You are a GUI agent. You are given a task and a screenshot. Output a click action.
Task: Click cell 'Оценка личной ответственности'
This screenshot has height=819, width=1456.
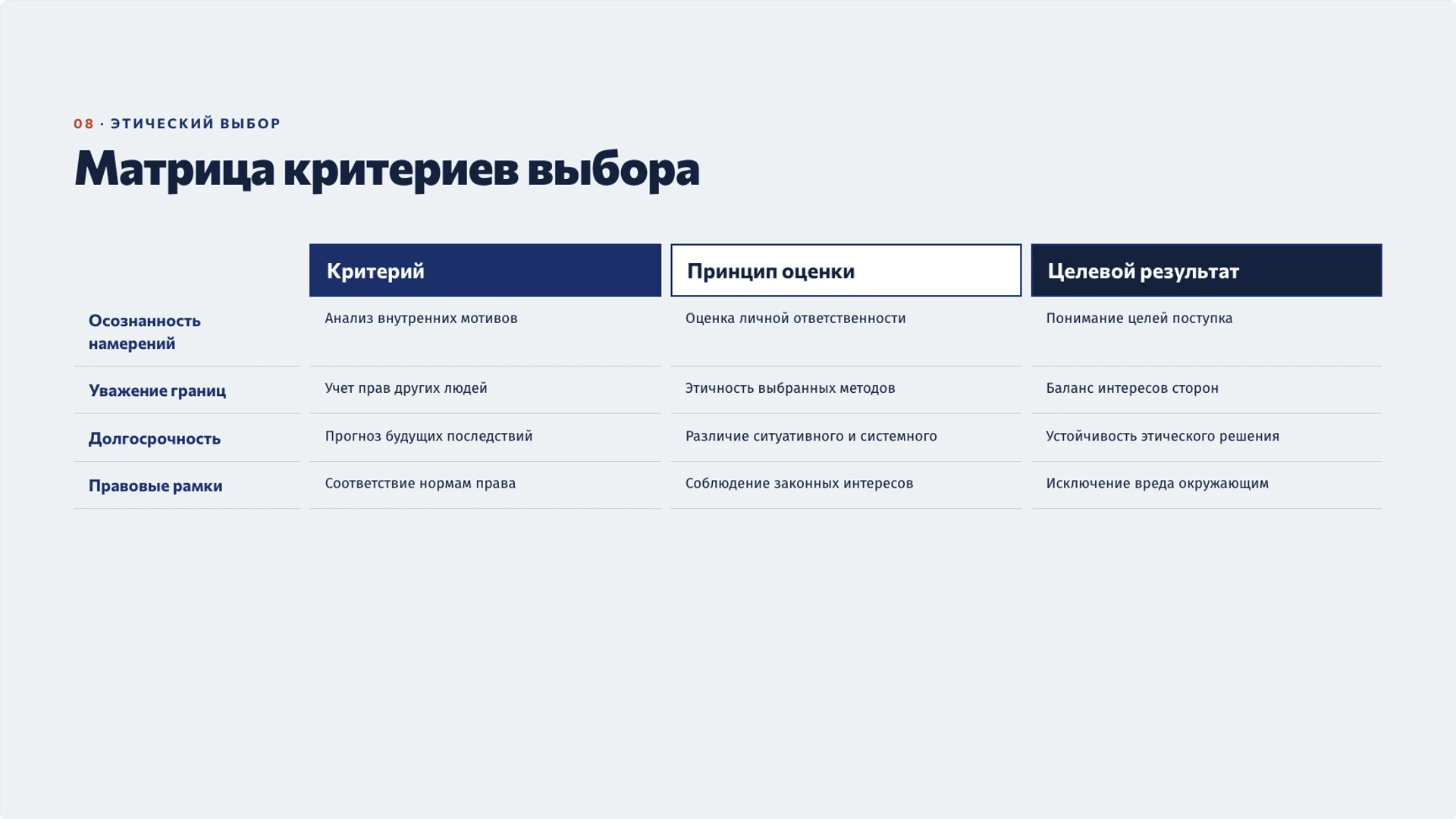pos(795,318)
